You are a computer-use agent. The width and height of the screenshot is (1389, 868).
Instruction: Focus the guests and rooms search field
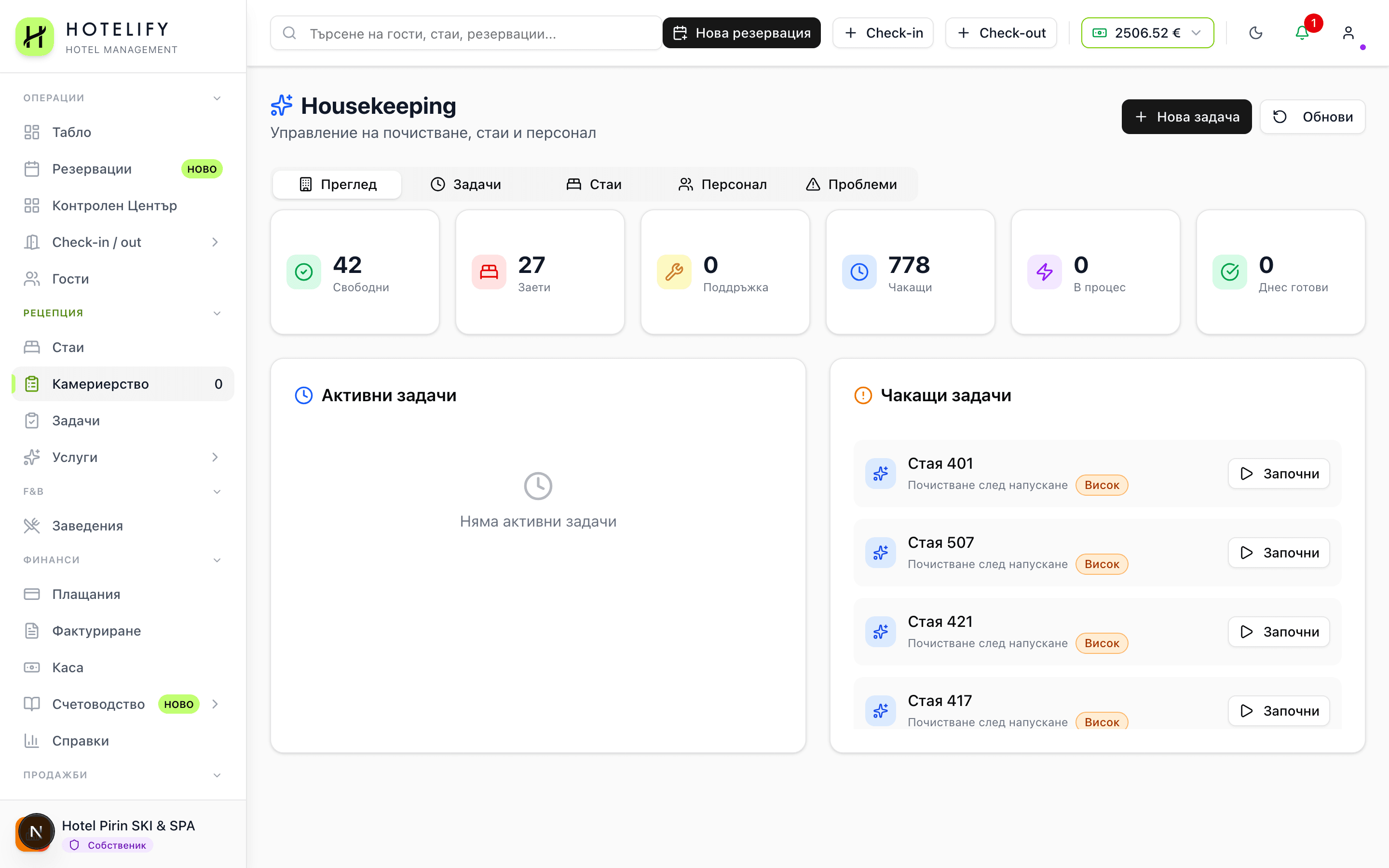465,33
